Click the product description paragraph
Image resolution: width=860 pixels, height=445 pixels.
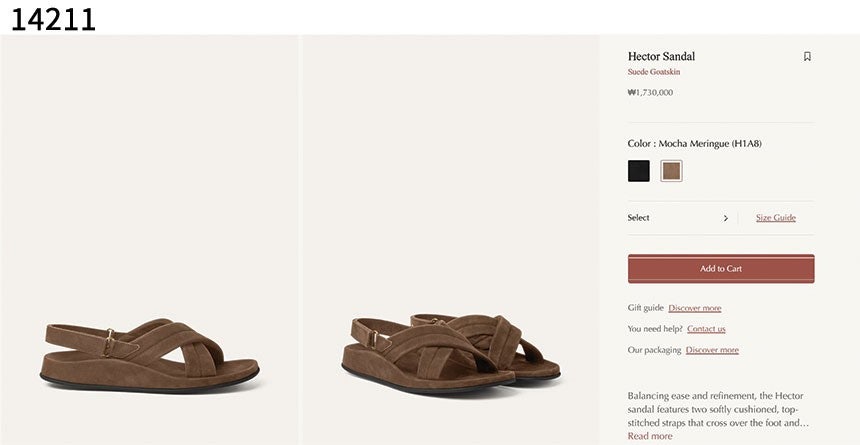click(718, 409)
